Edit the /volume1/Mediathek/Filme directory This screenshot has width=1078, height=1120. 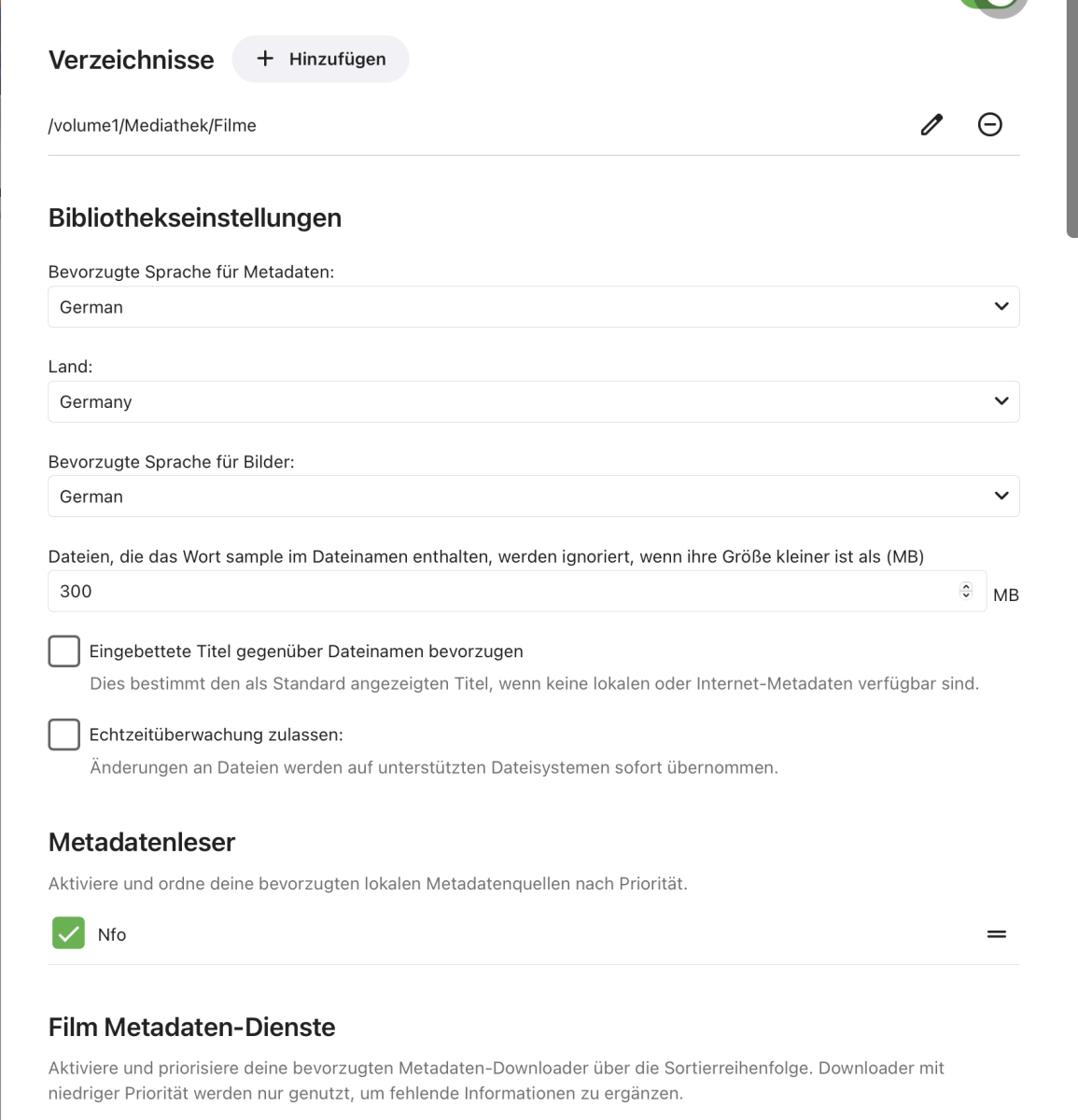click(931, 124)
